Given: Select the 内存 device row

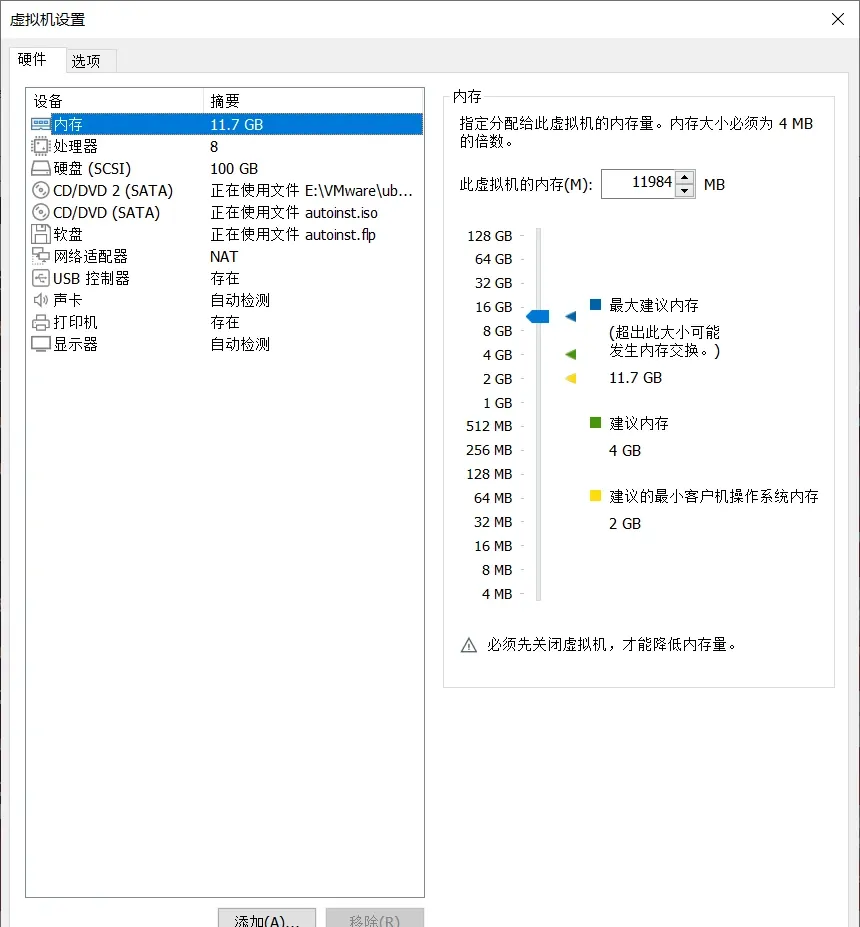Looking at the screenshot, I should pos(225,124).
